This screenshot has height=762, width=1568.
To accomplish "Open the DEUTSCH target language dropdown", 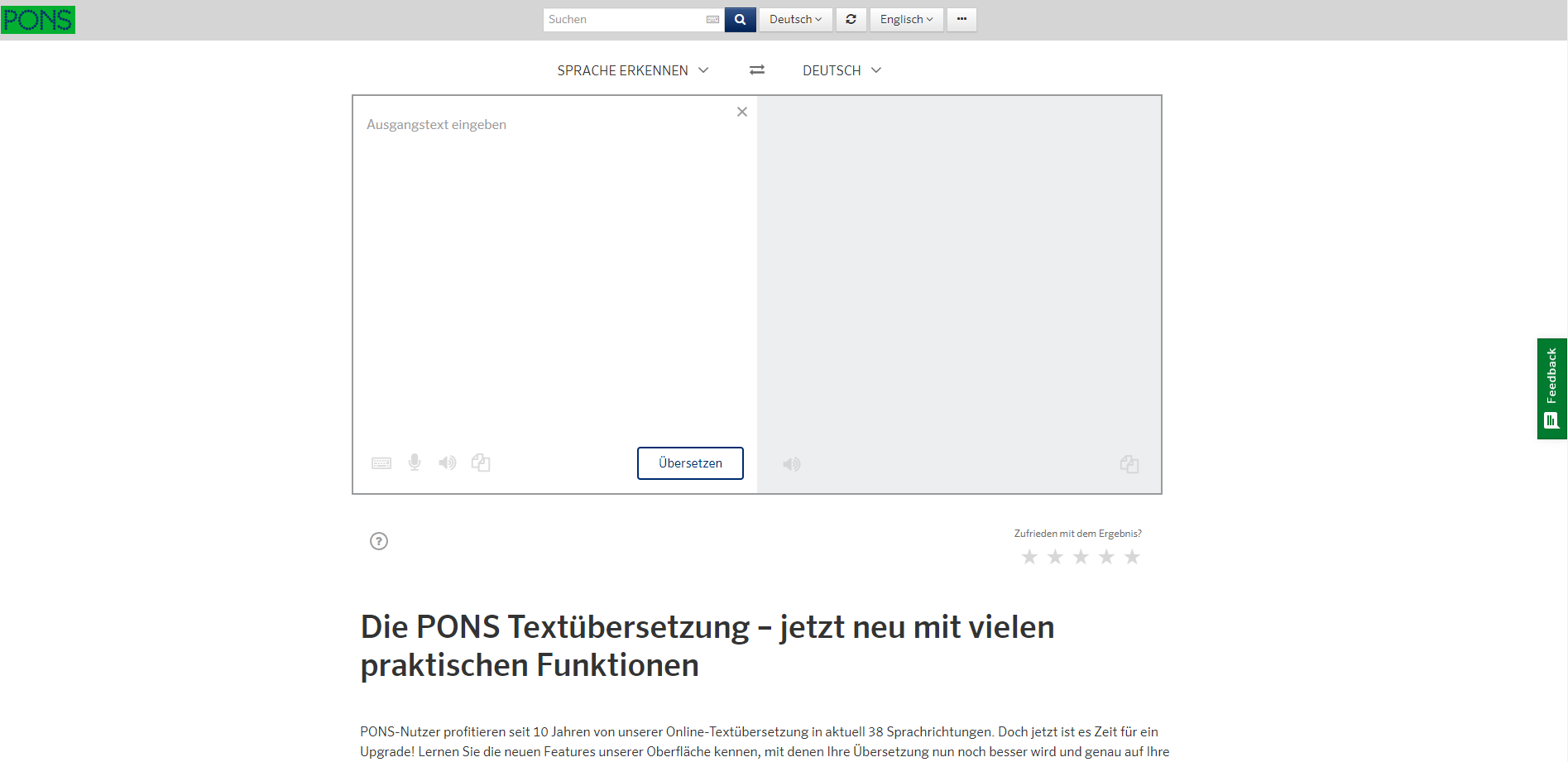I will [841, 70].
